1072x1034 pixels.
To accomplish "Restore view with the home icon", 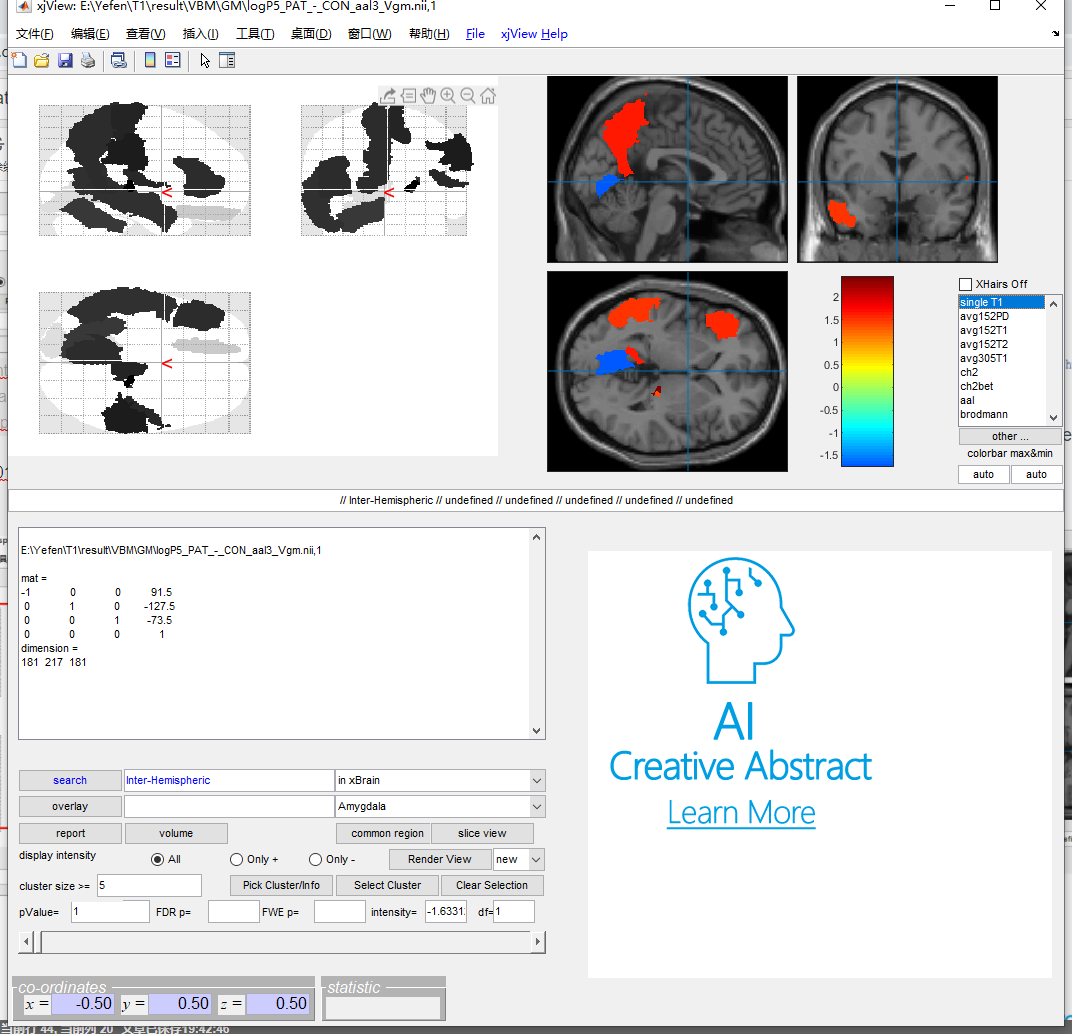I will coord(487,96).
